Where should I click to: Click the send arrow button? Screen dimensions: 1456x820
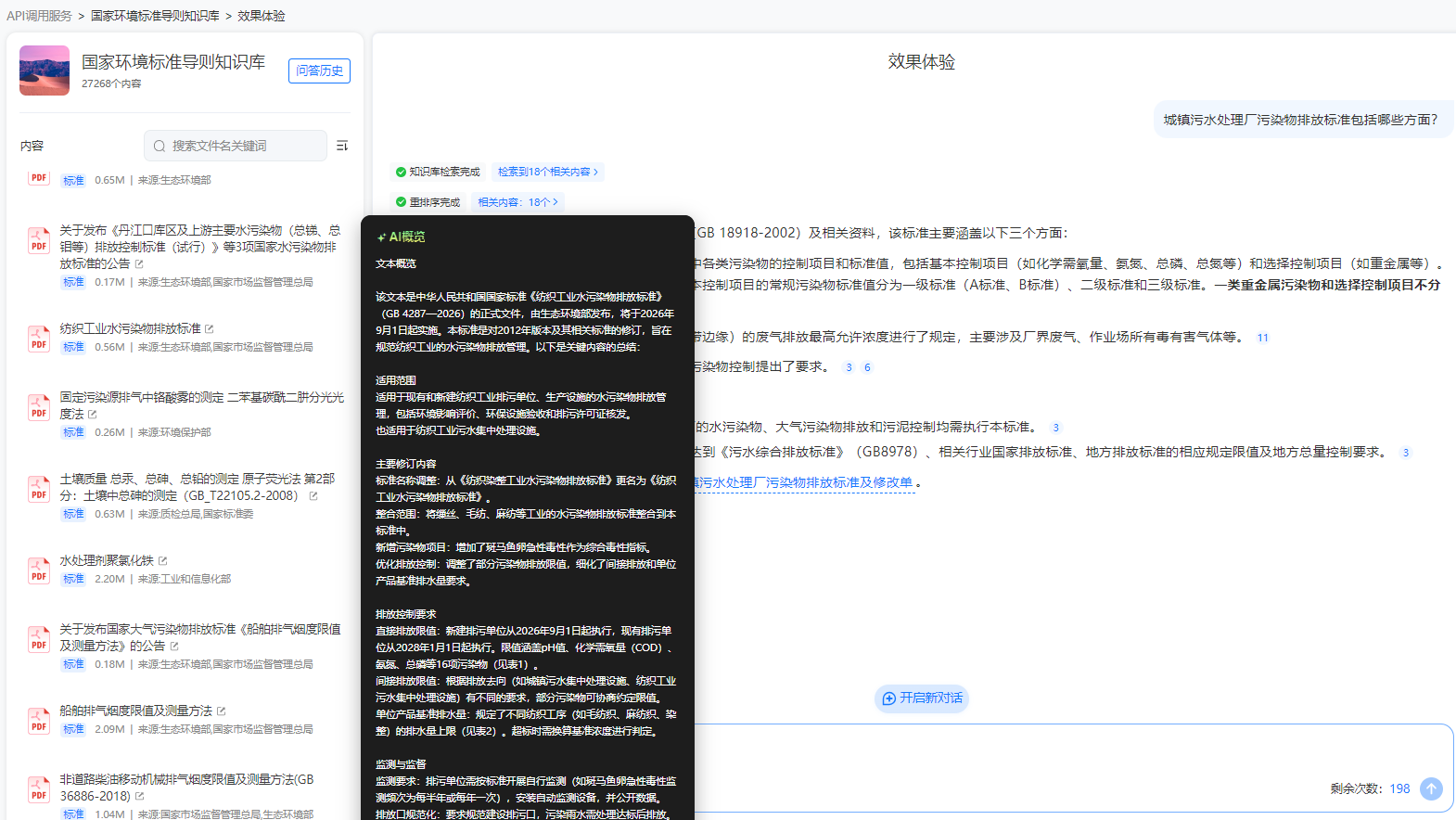tap(1431, 788)
